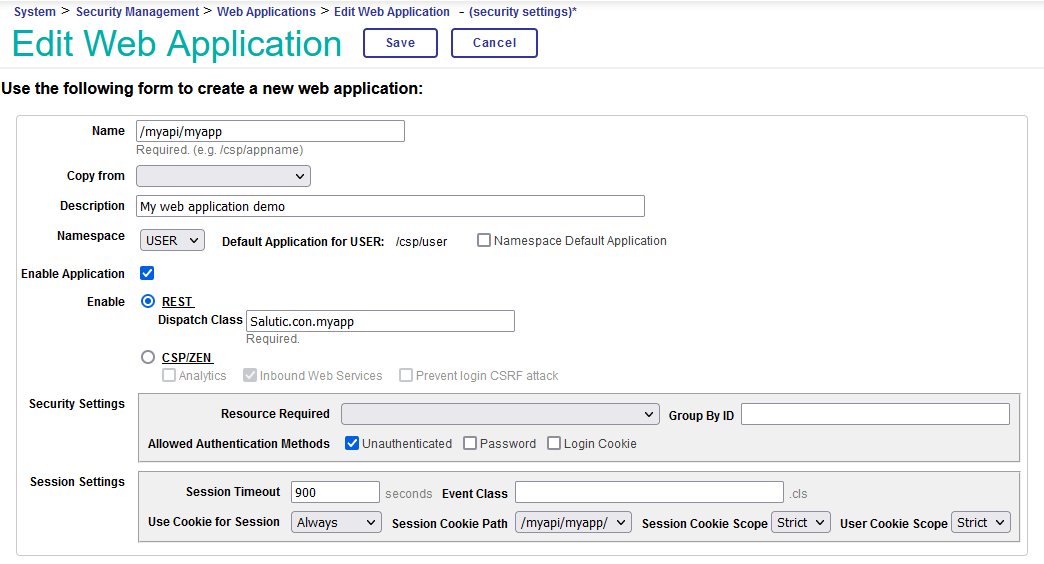The image size is (1044, 564).
Task: Open the System breadcrumb link
Action: 35,12
